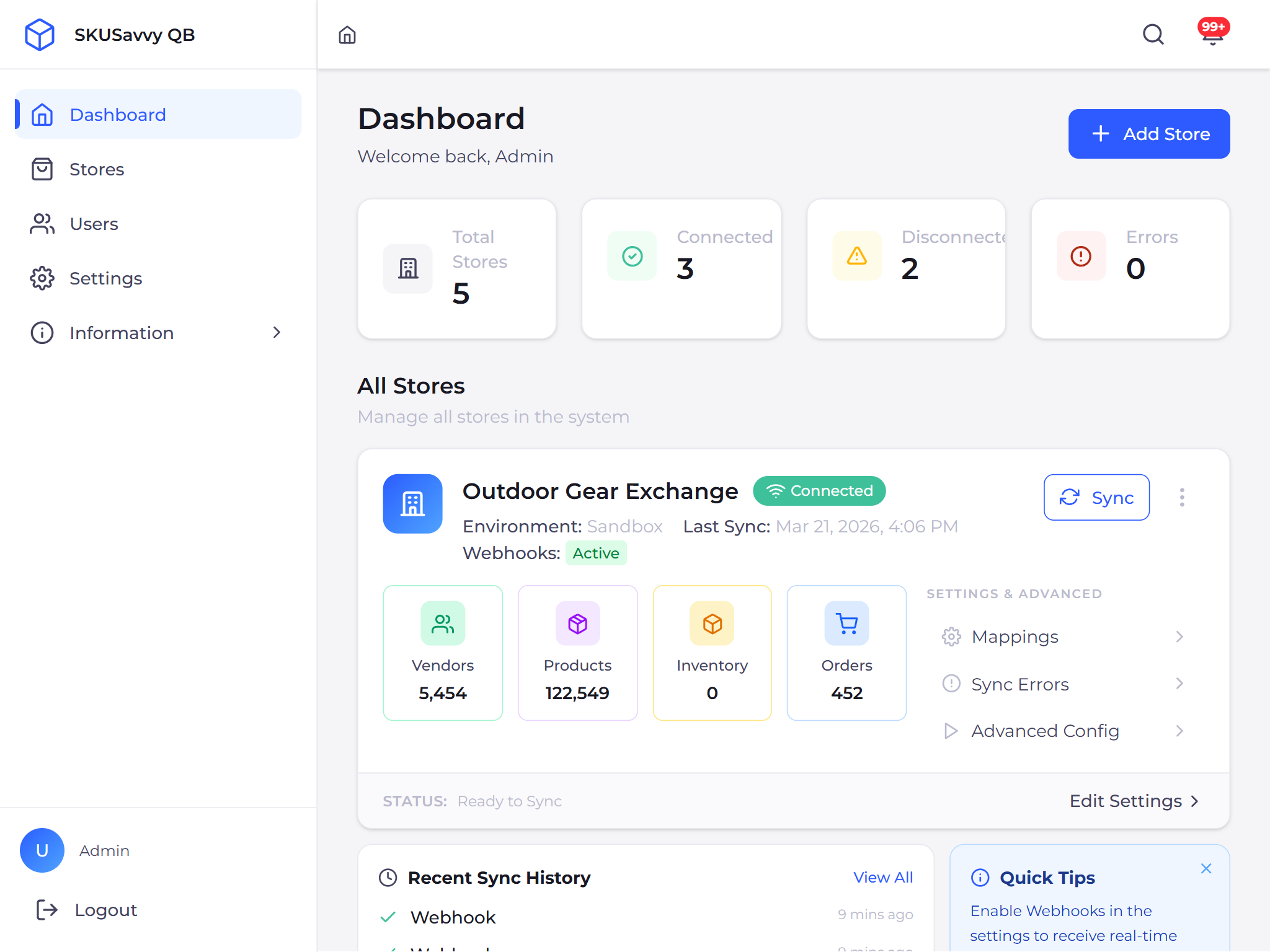Click the search magnifier icon
The image size is (1270, 952).
tap(1153, 35)
